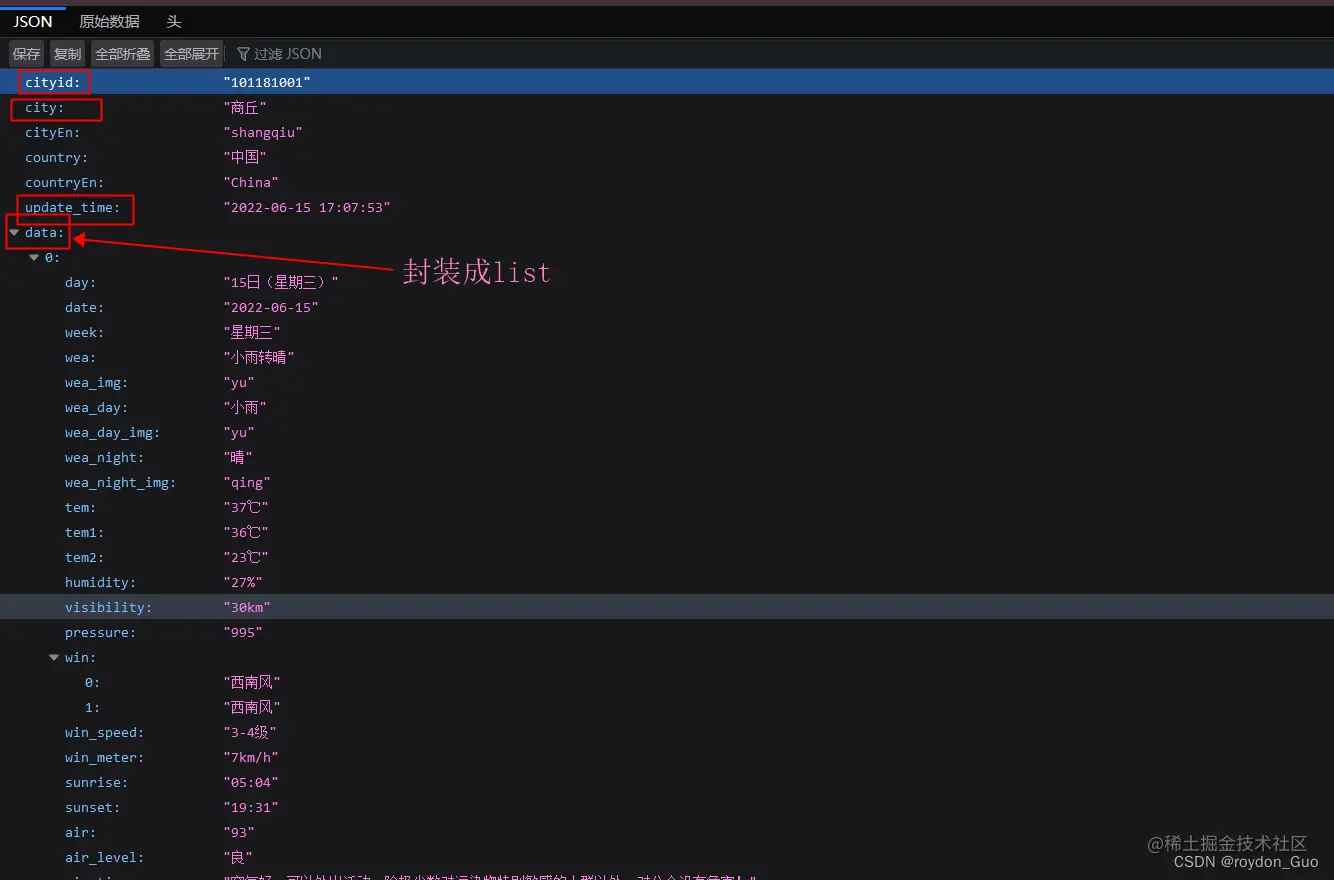
Task: Select the visibility key
Action: point(108,607)
